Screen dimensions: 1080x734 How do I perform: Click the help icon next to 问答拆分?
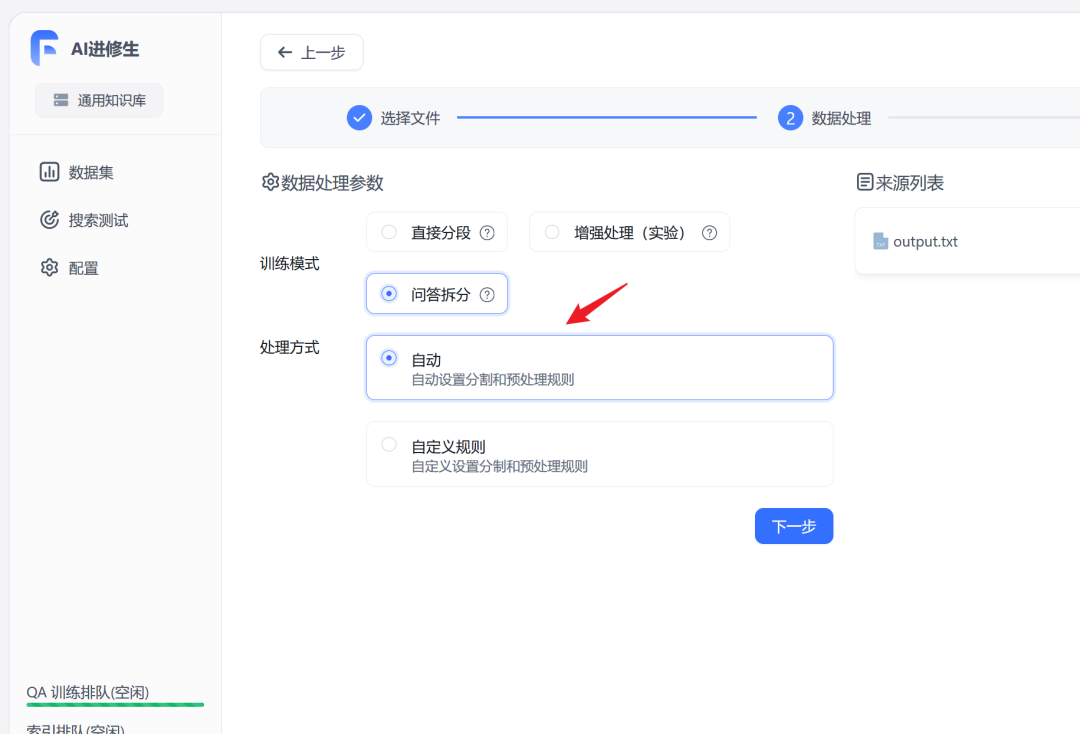[x=487, y=295]
